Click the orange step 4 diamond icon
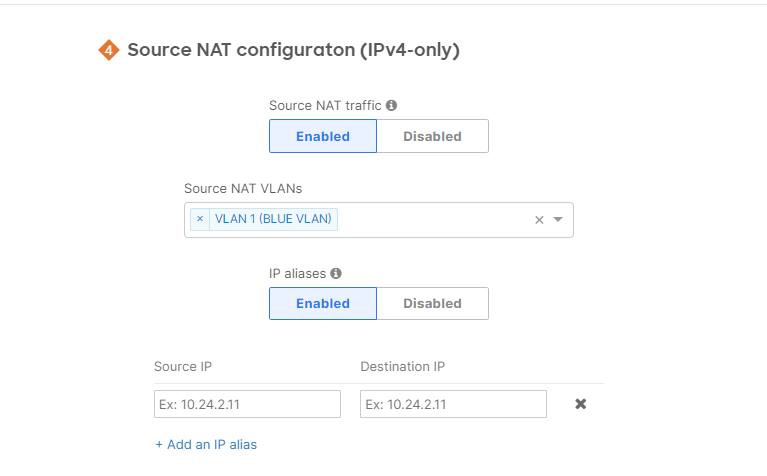 [109, 50]
